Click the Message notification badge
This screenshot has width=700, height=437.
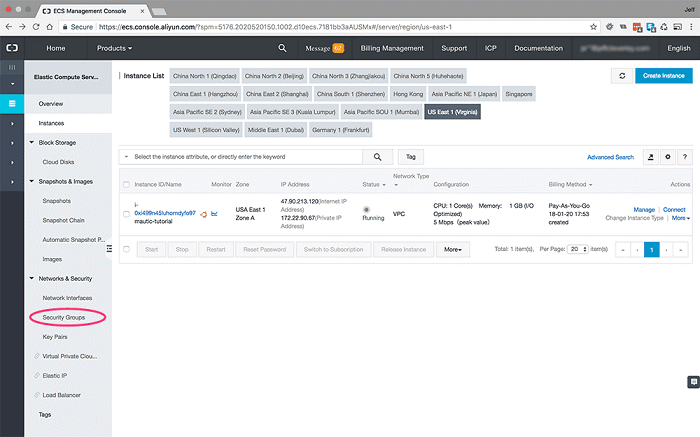pyautogui.click(x=338, y=48)
